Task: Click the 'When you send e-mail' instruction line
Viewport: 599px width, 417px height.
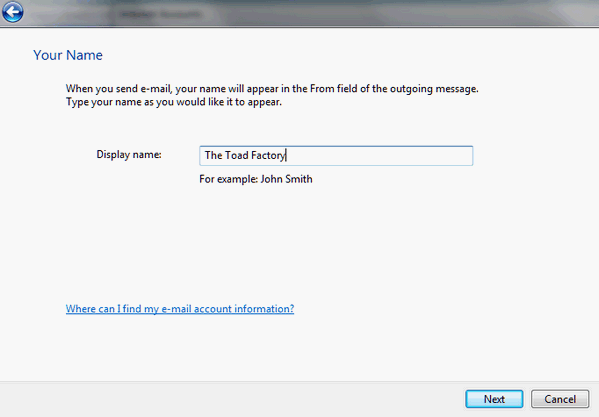Action: 272,89
